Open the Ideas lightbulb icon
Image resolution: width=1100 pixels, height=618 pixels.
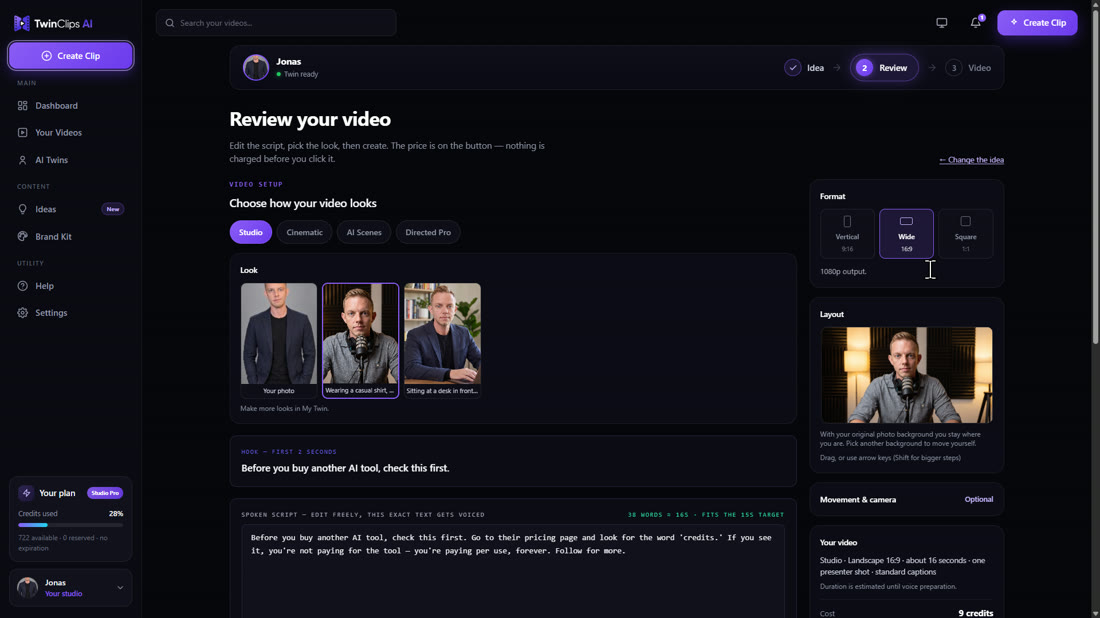tap(22, 209)
